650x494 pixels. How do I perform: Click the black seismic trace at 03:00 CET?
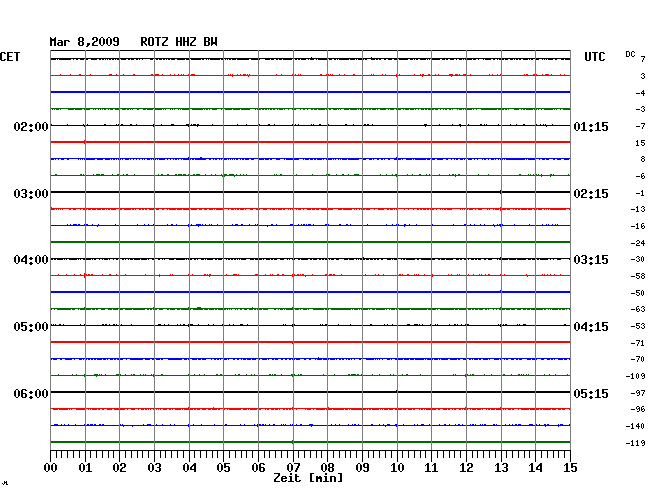[x=310, y=192]
